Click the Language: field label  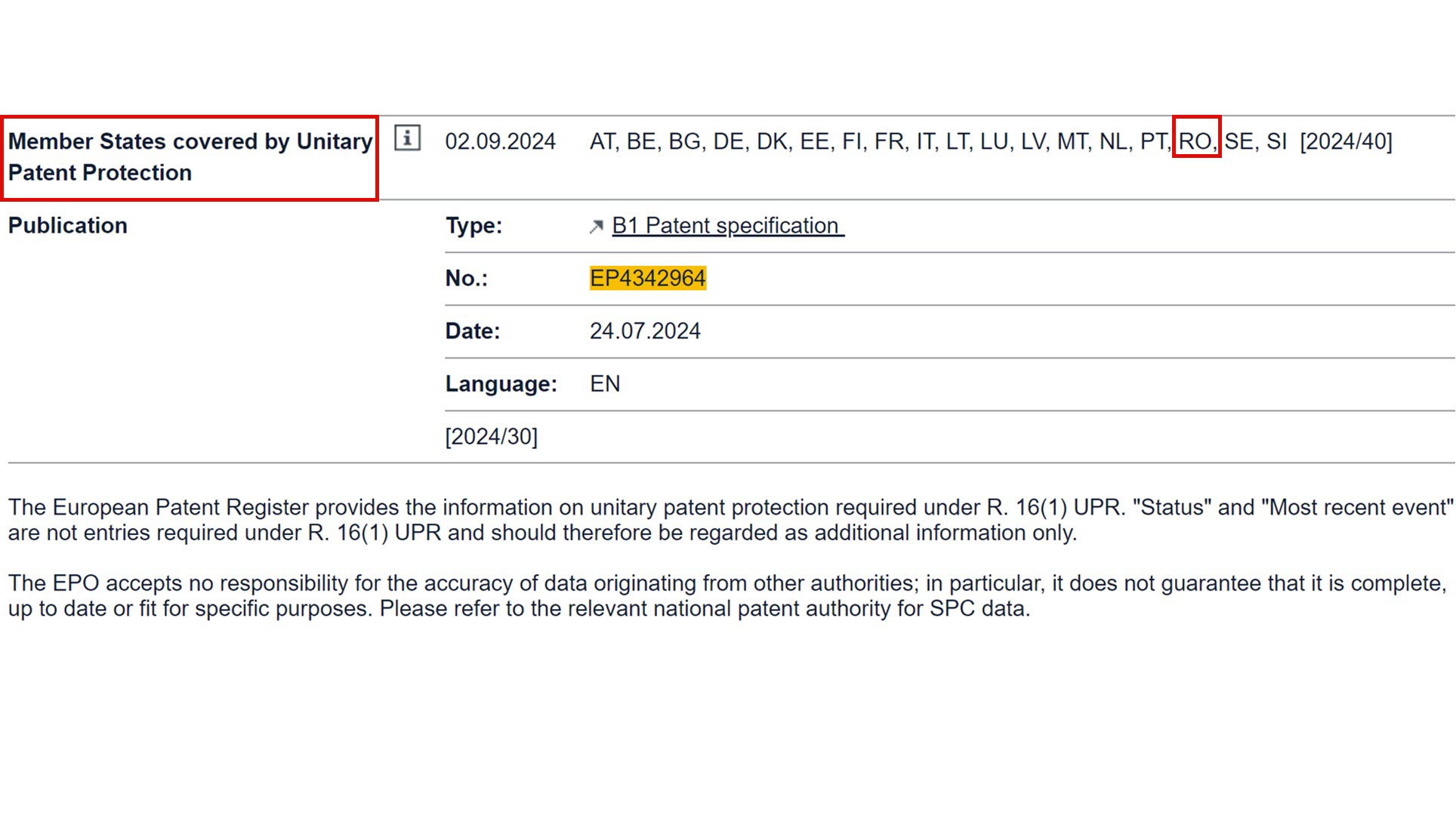[x=501, y=385]
